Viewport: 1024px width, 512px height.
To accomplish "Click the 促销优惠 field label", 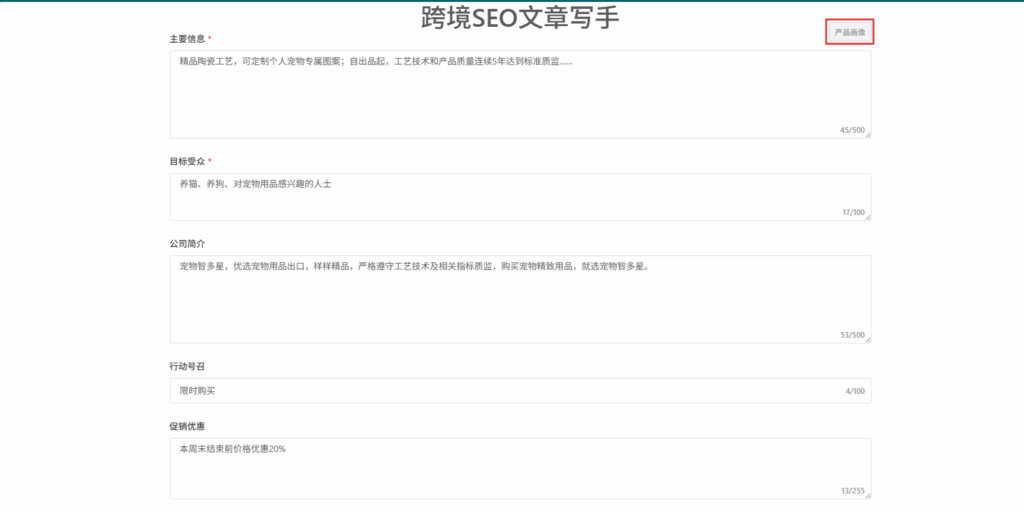I will coord(187,426).
